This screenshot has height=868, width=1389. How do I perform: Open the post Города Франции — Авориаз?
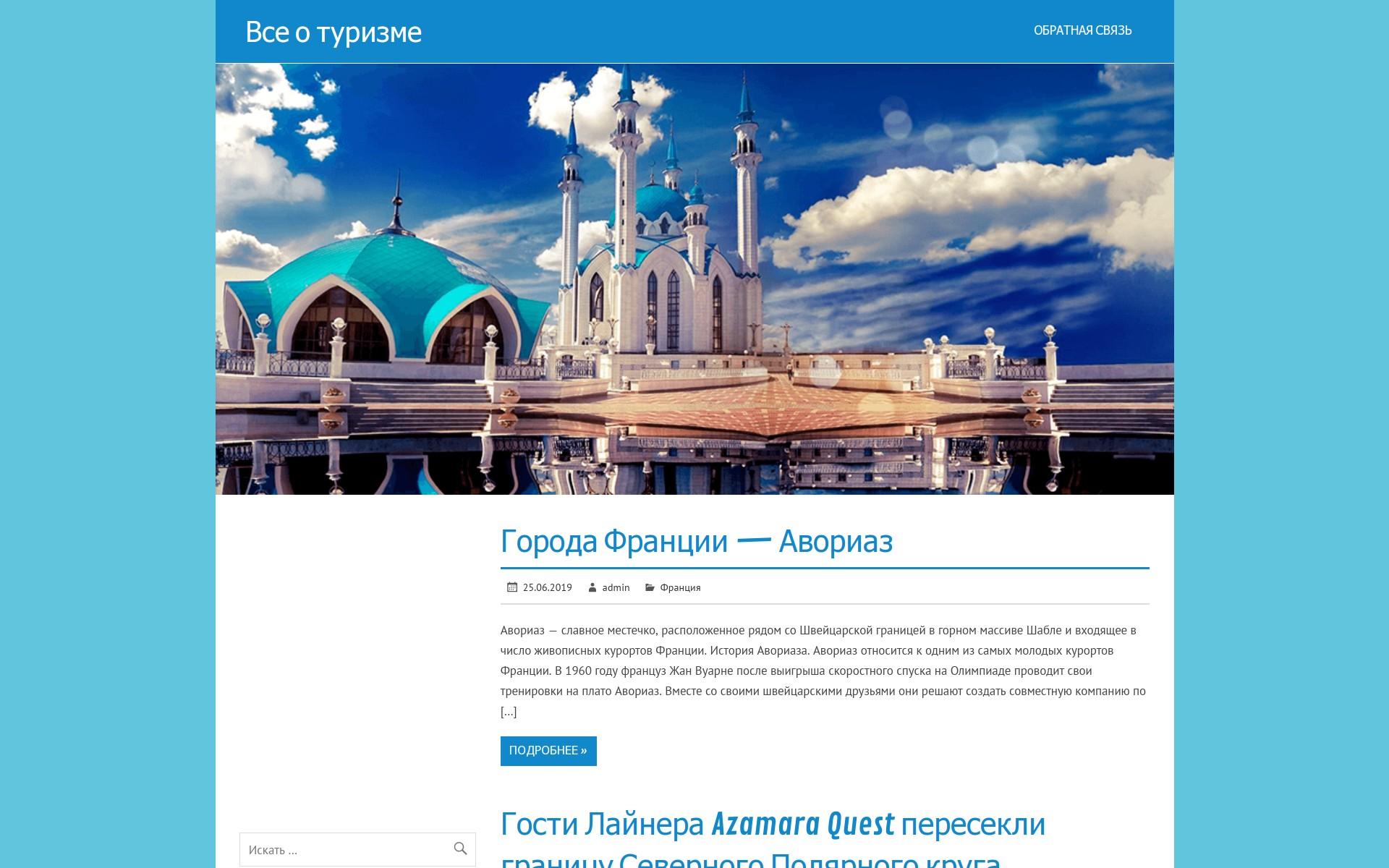(x=696, y=541)
